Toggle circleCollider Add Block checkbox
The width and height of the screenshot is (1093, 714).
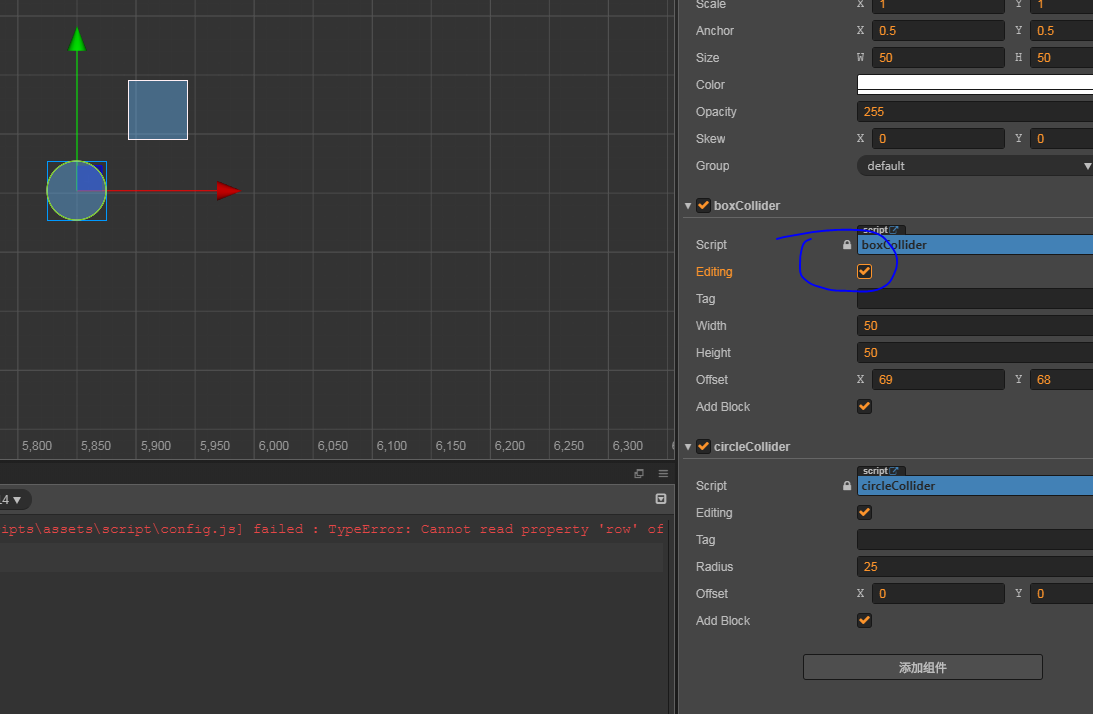(864, 621)
